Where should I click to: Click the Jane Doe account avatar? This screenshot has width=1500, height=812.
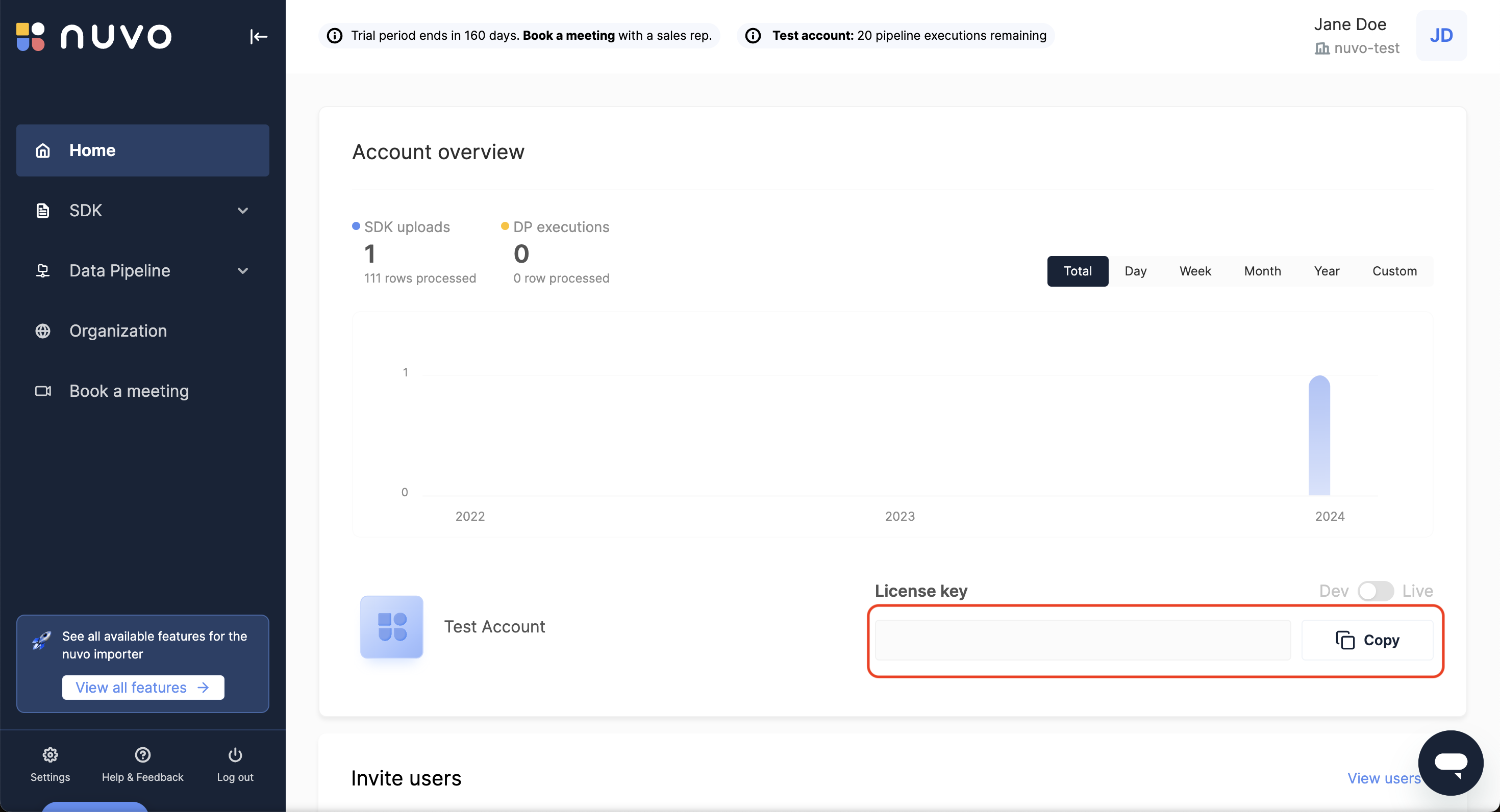pos(1440,35)
